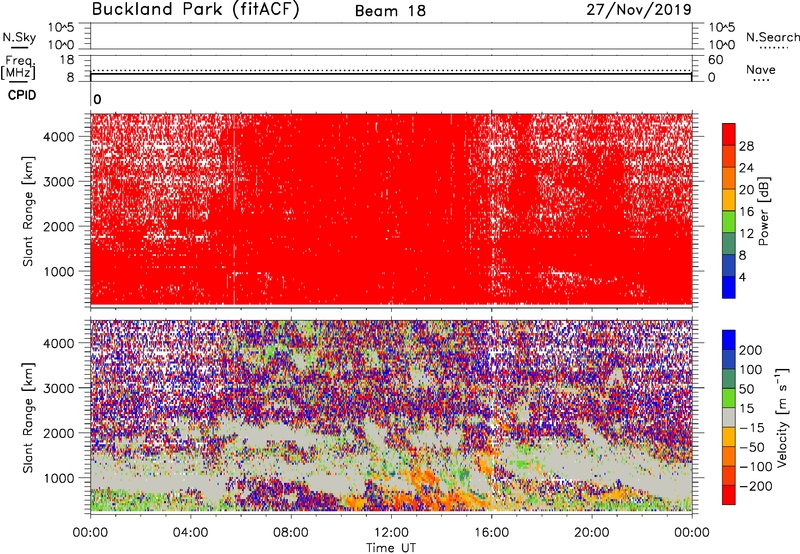Click the right-side axis label '60'

point(715,60)
